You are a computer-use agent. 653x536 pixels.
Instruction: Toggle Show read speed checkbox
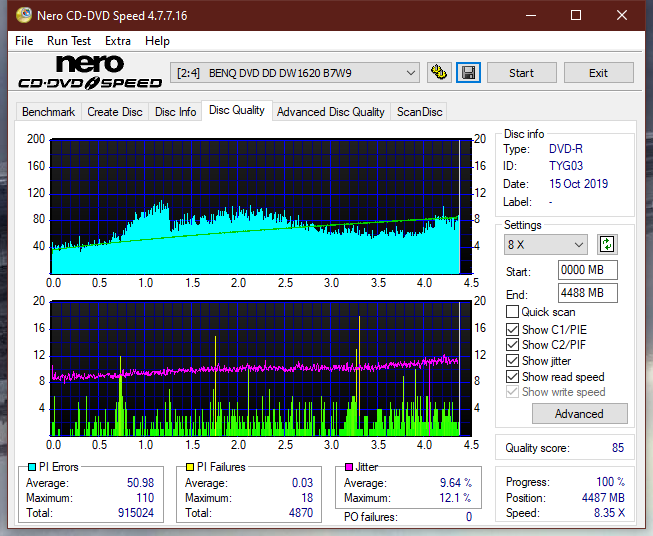pos(512,376)
